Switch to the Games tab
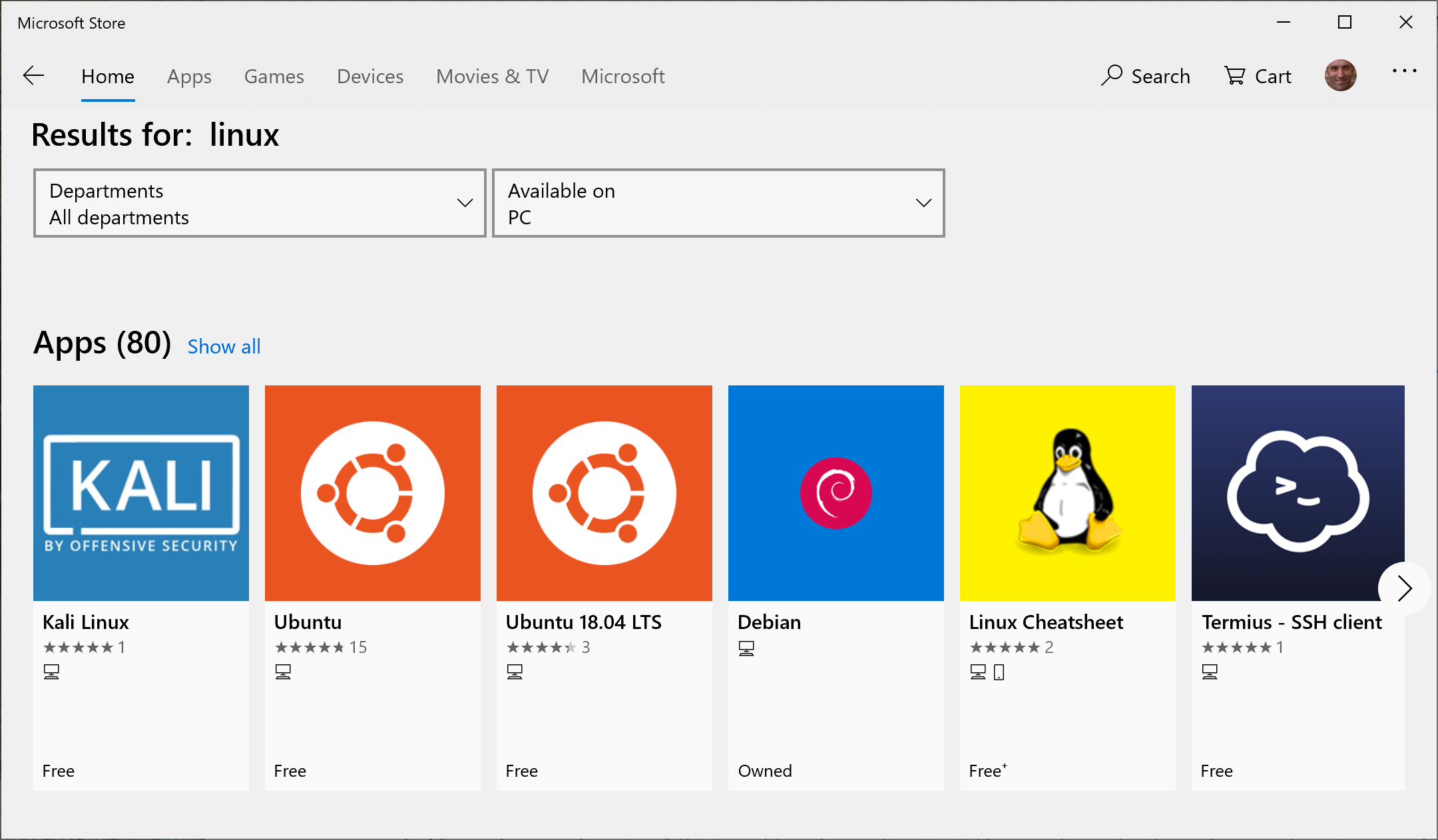Image resolution: width=1438 pixels, height=840 pixels. point(274,77)
